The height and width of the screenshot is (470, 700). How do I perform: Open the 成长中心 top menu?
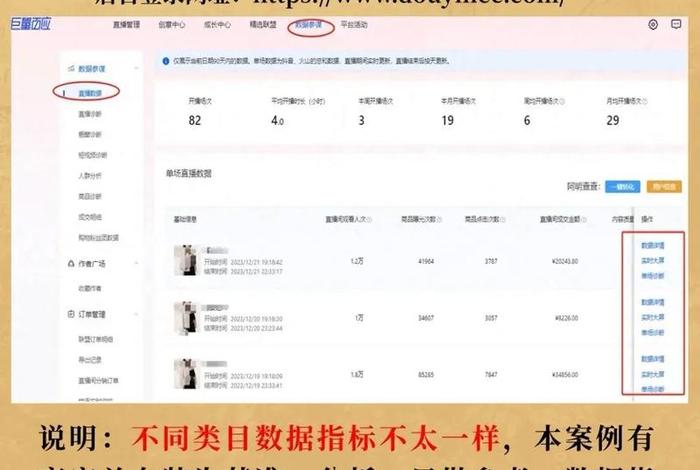pos(217,25)
